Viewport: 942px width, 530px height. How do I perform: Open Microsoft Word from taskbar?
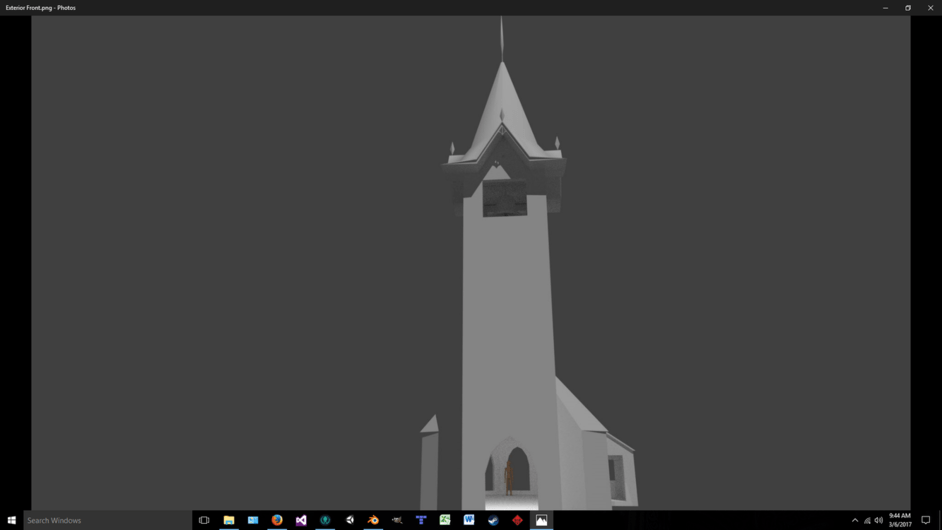(x=469, y=520)
